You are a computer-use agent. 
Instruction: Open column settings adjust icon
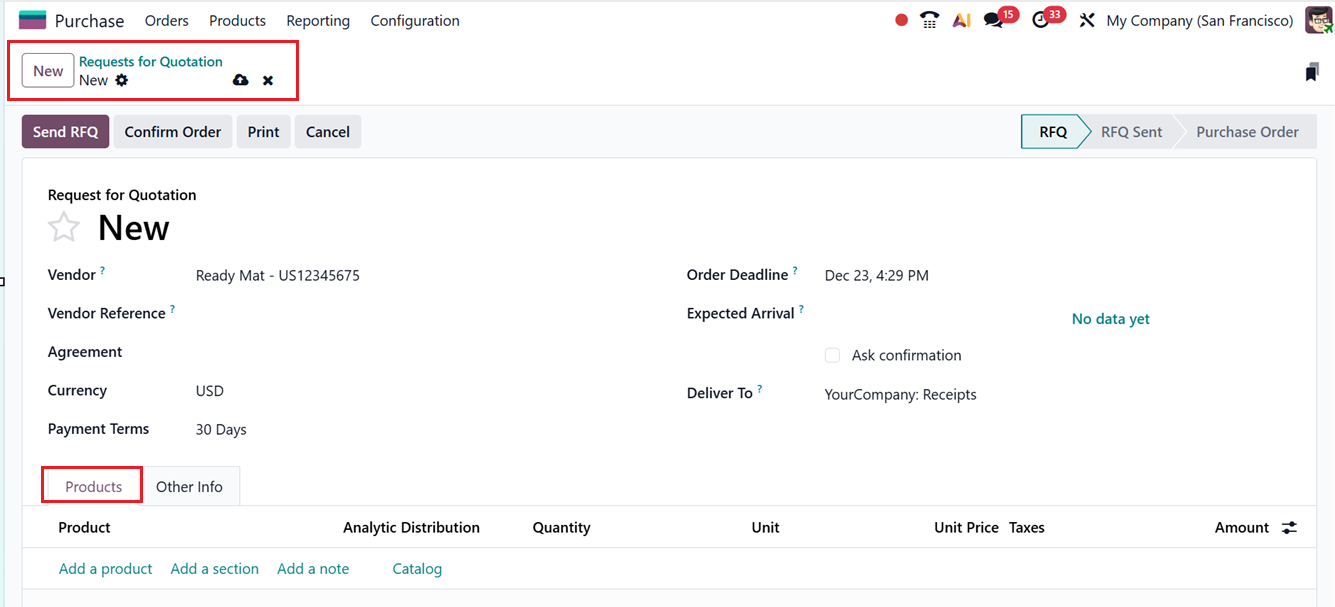1290,527
